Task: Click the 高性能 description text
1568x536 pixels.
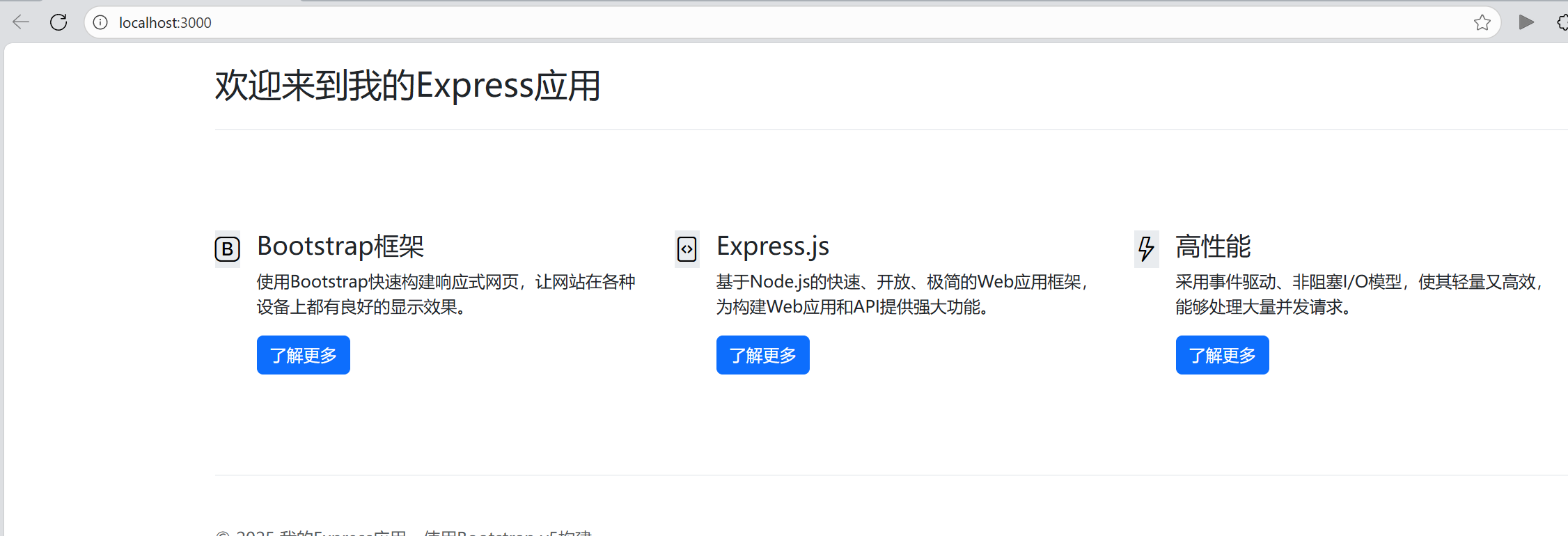Action: click(x=1358, y=294)
